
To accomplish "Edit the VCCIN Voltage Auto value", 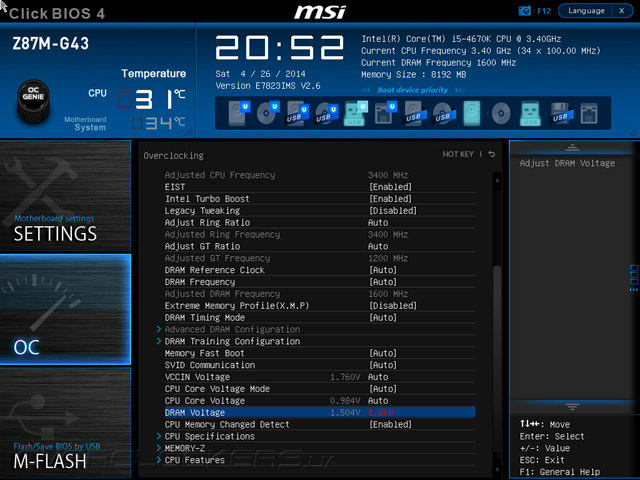I will pos(378,377).
